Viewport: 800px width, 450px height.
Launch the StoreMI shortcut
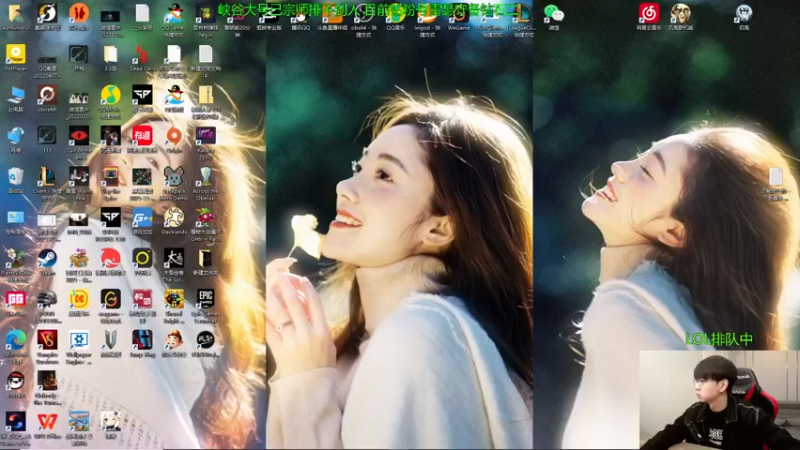47,95
